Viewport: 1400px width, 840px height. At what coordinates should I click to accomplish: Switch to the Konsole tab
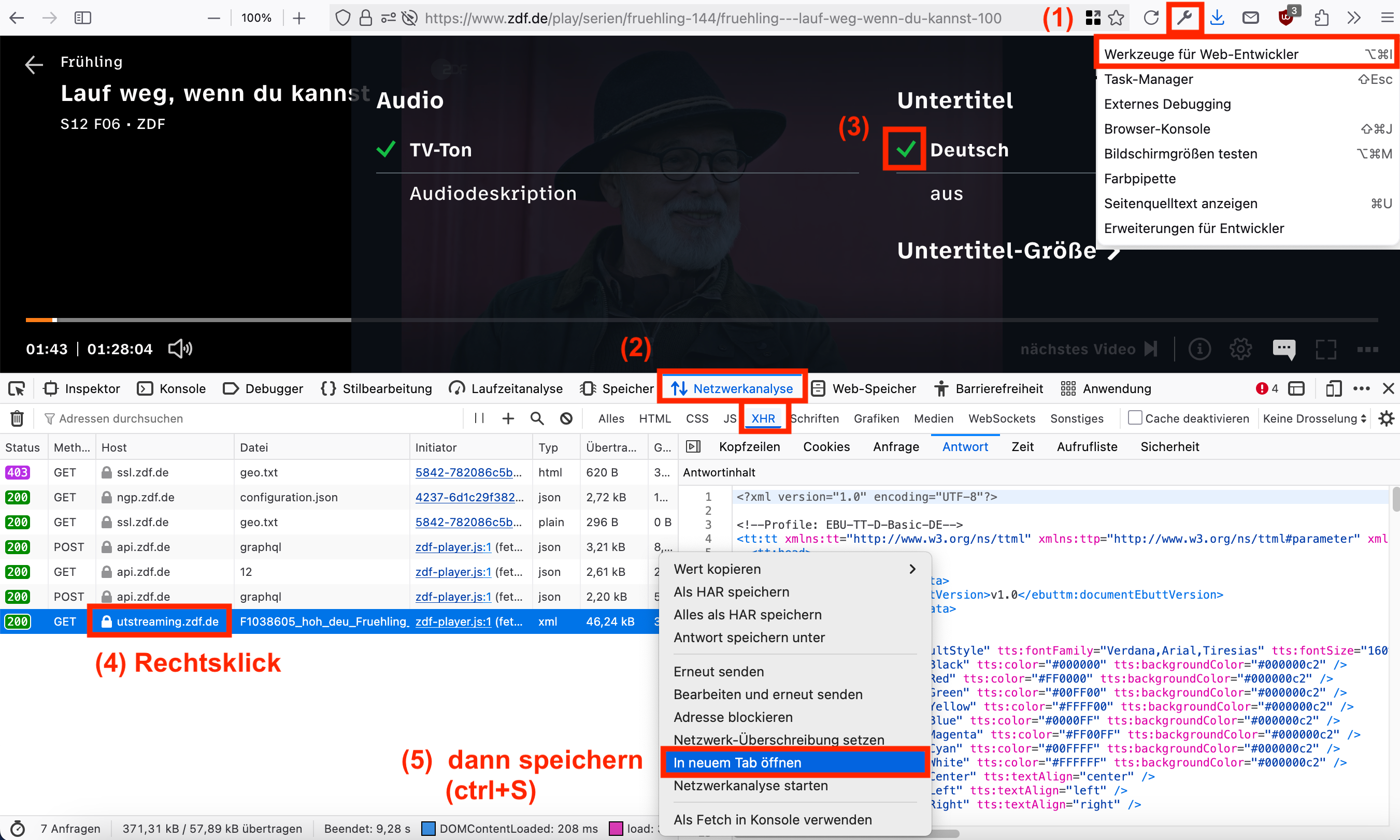pyautogui.click(x=172, y=389)
